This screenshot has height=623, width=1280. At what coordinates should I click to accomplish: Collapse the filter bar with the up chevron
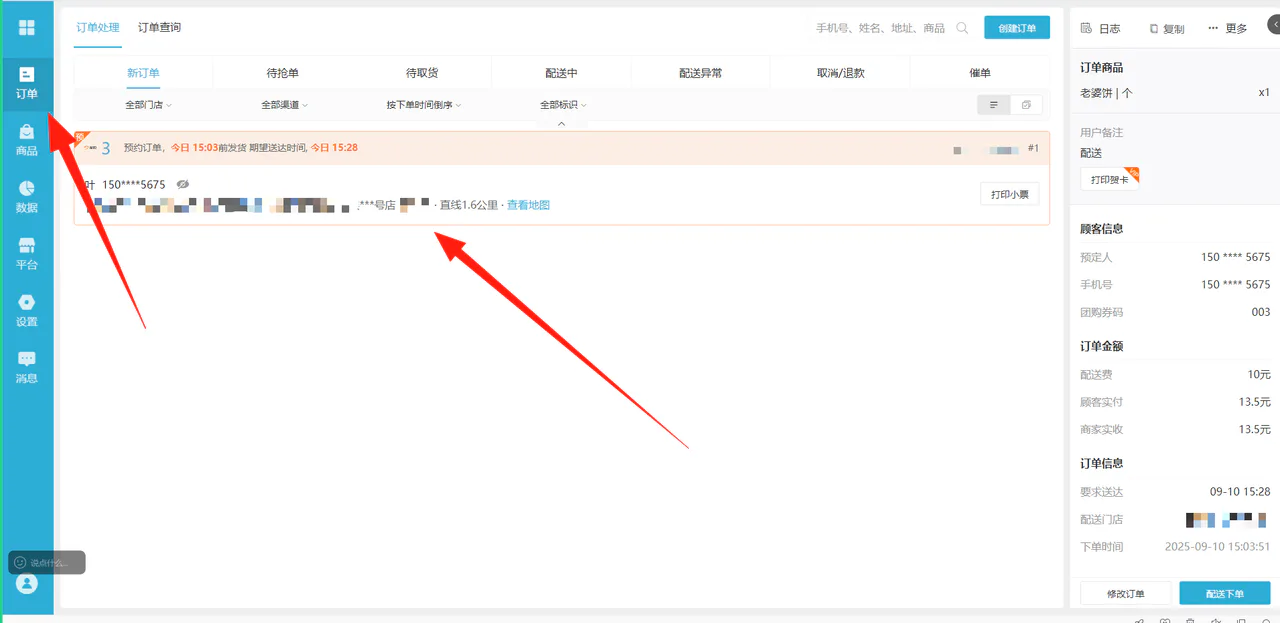(561, 124)
